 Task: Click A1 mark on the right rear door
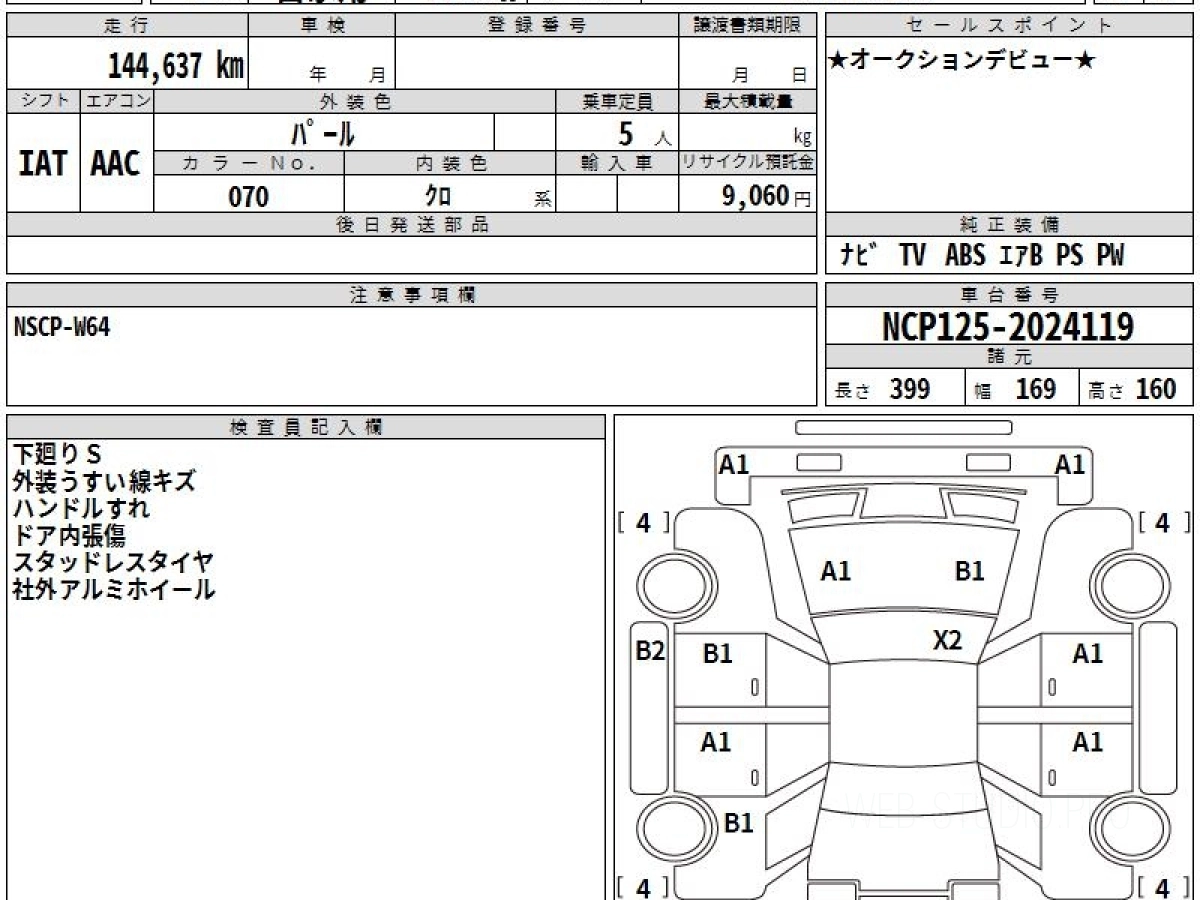tap(1088, 742)
